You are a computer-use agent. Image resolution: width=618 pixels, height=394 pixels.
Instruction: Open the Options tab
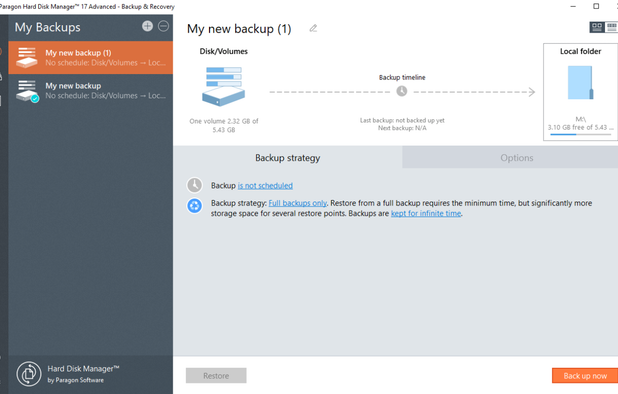pos(516,158)
